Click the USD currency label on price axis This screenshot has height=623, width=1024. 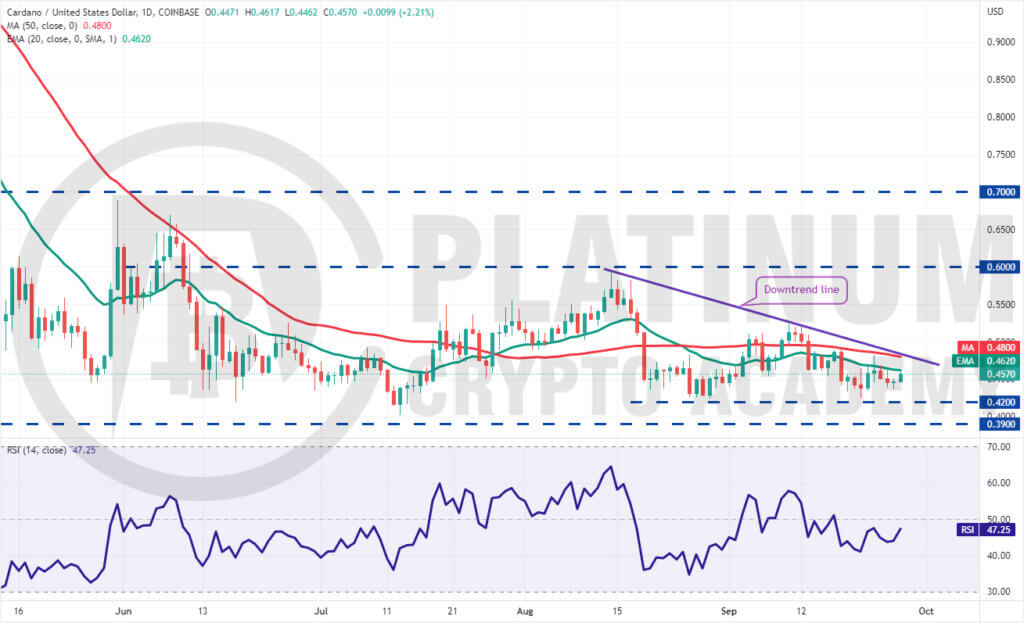pos(995,12)
